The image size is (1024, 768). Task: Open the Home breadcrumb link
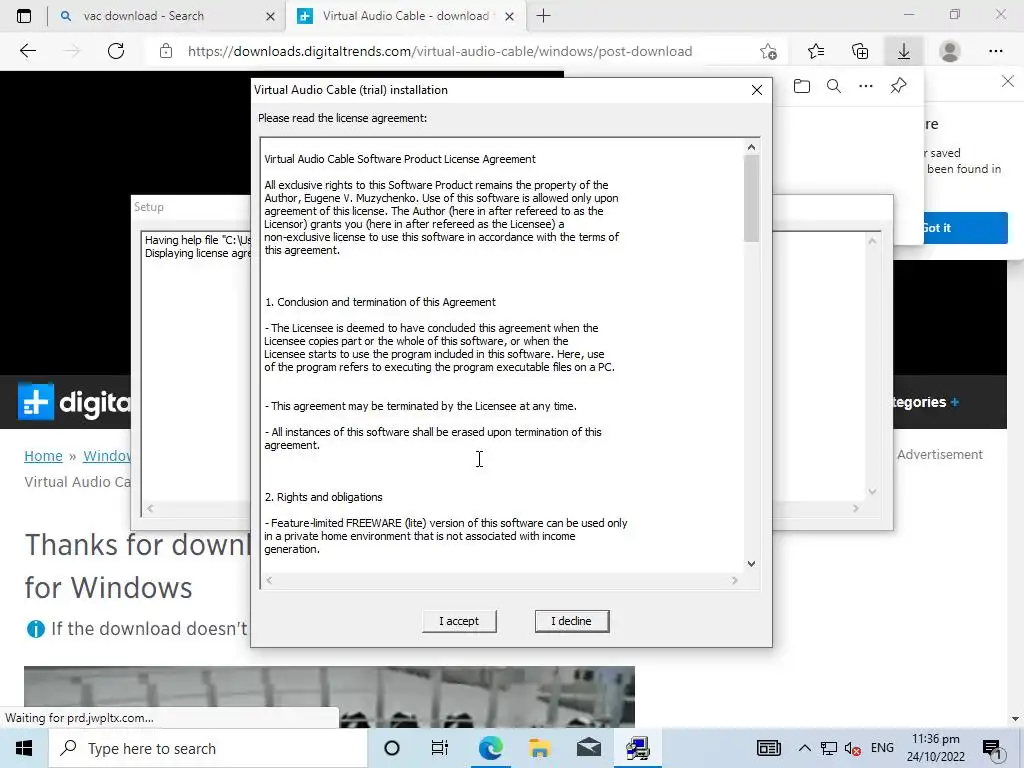pyautogui.click(x=43, y=456)
